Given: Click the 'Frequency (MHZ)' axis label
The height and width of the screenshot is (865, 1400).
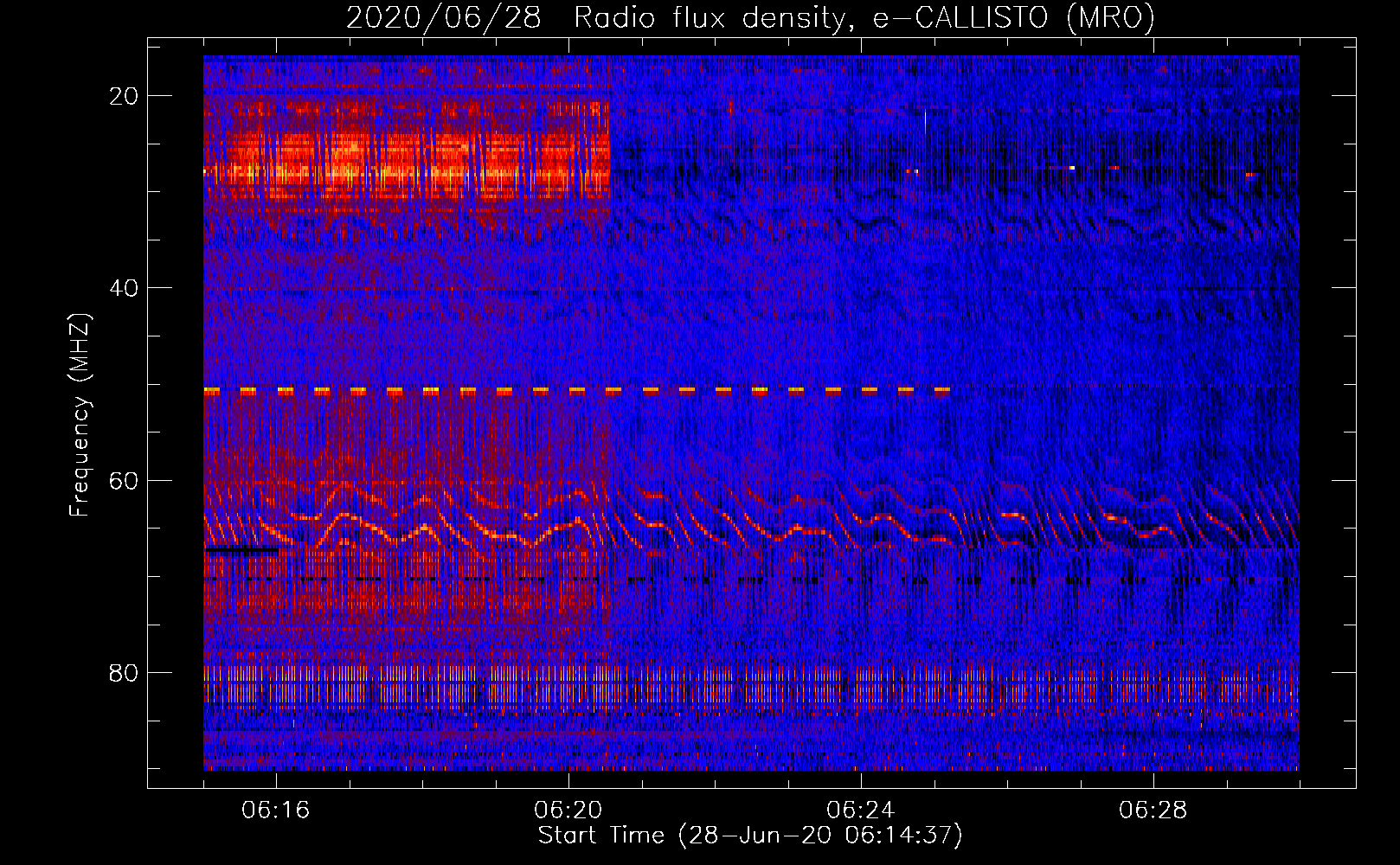Looking at the screenshot, I should click(x=80, y=416).
